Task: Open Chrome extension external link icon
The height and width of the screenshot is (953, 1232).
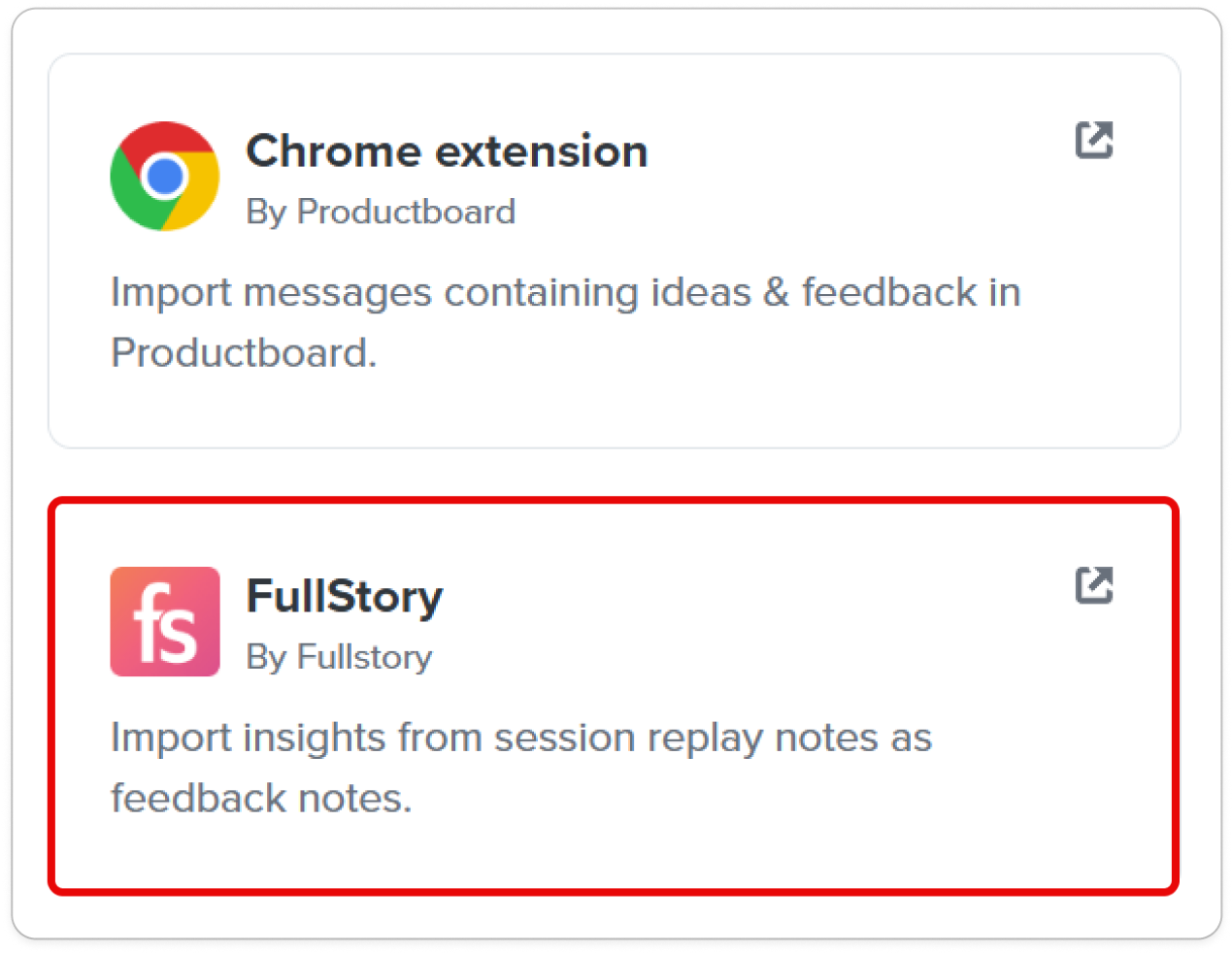Action: point(1094,140)
